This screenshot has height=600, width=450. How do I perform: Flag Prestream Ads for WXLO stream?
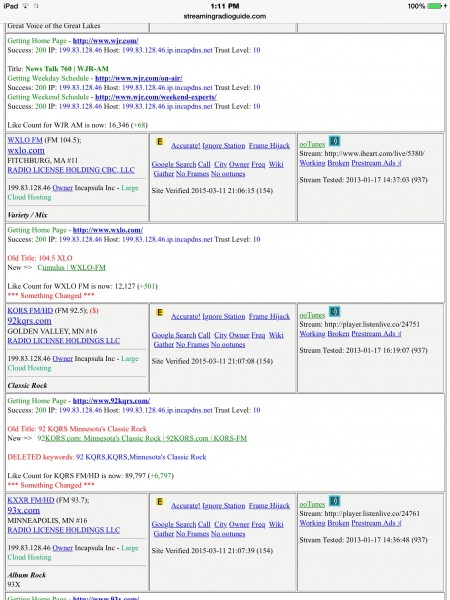377,163
